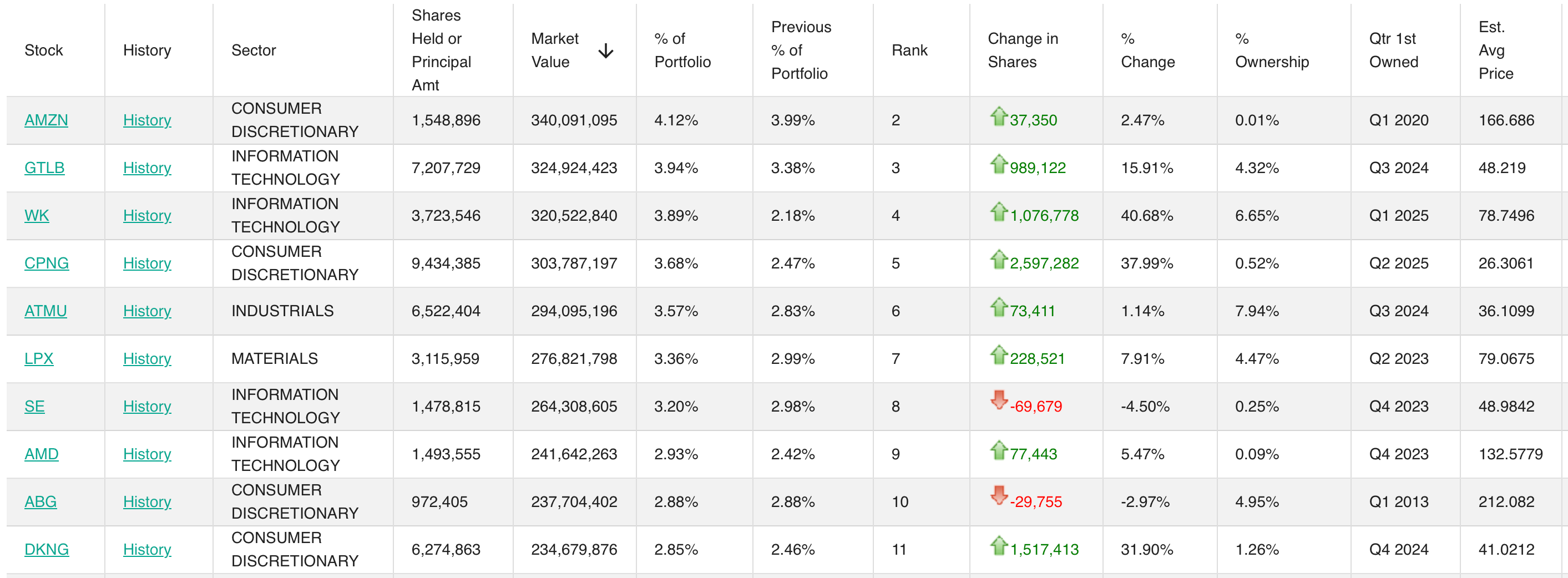View History for LPX
This screenshot has width=1568, height=578.
pos(146,358)
